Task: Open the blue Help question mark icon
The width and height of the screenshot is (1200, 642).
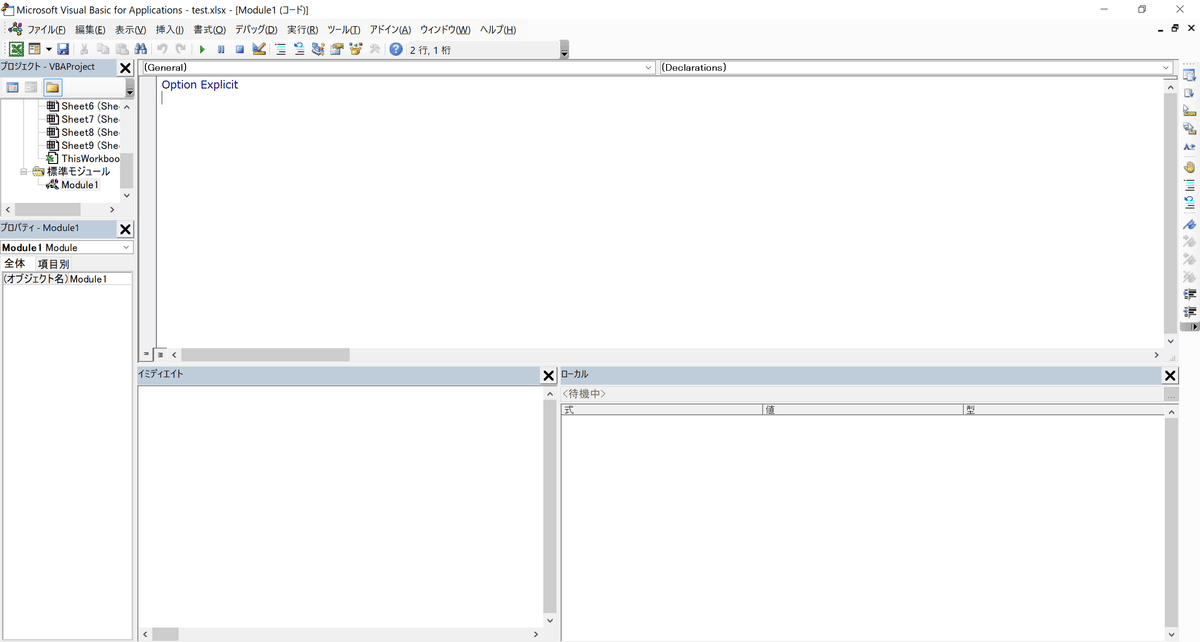Action: point(396,49)
